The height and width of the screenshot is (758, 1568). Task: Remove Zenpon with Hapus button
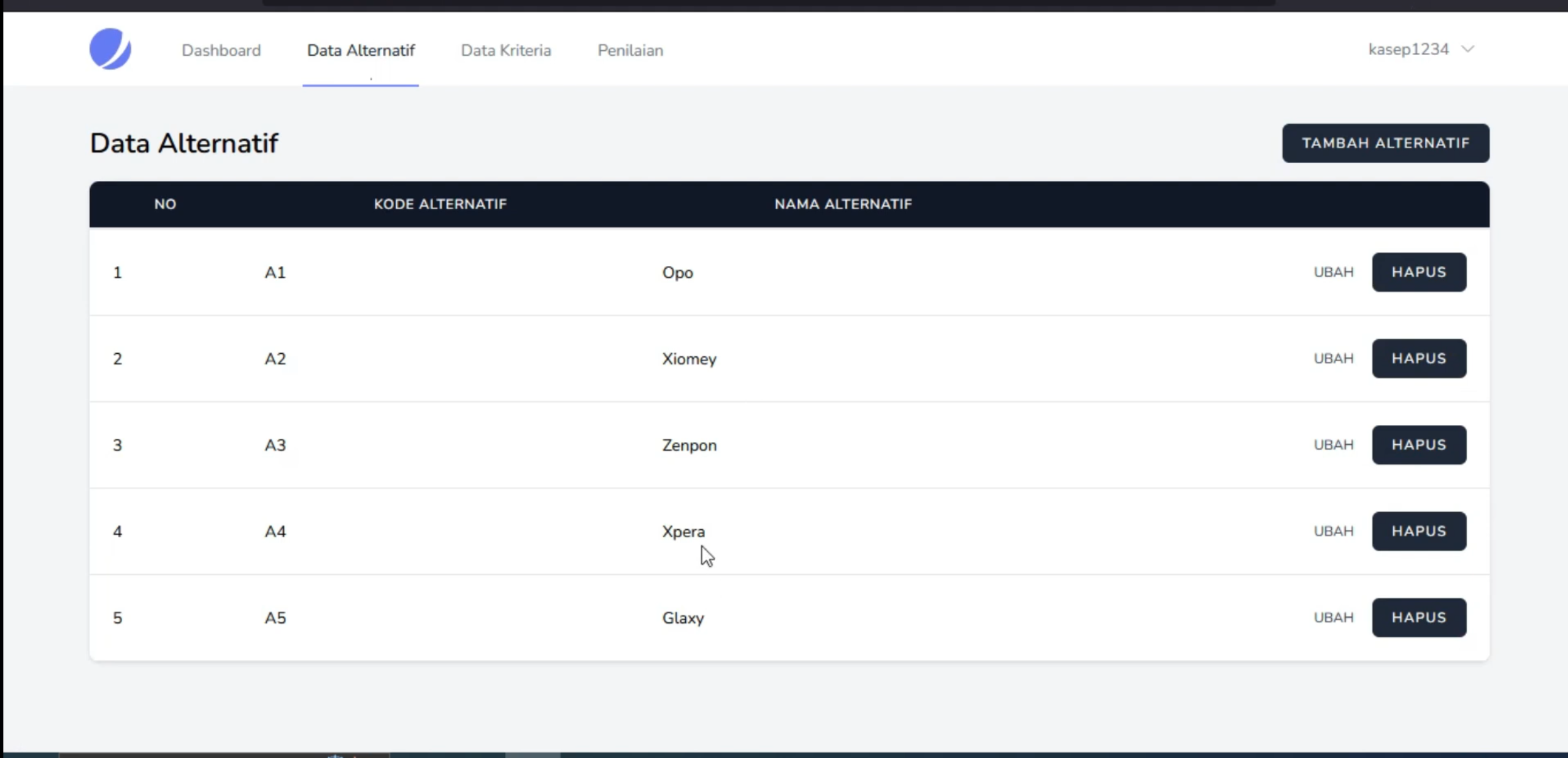coord(1419,445)
